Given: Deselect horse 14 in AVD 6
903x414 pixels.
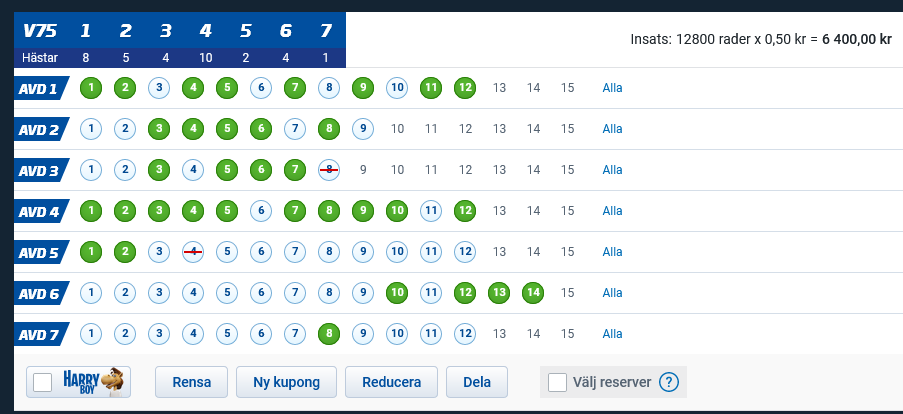Looking at the screenshot, I should (533, 293).
